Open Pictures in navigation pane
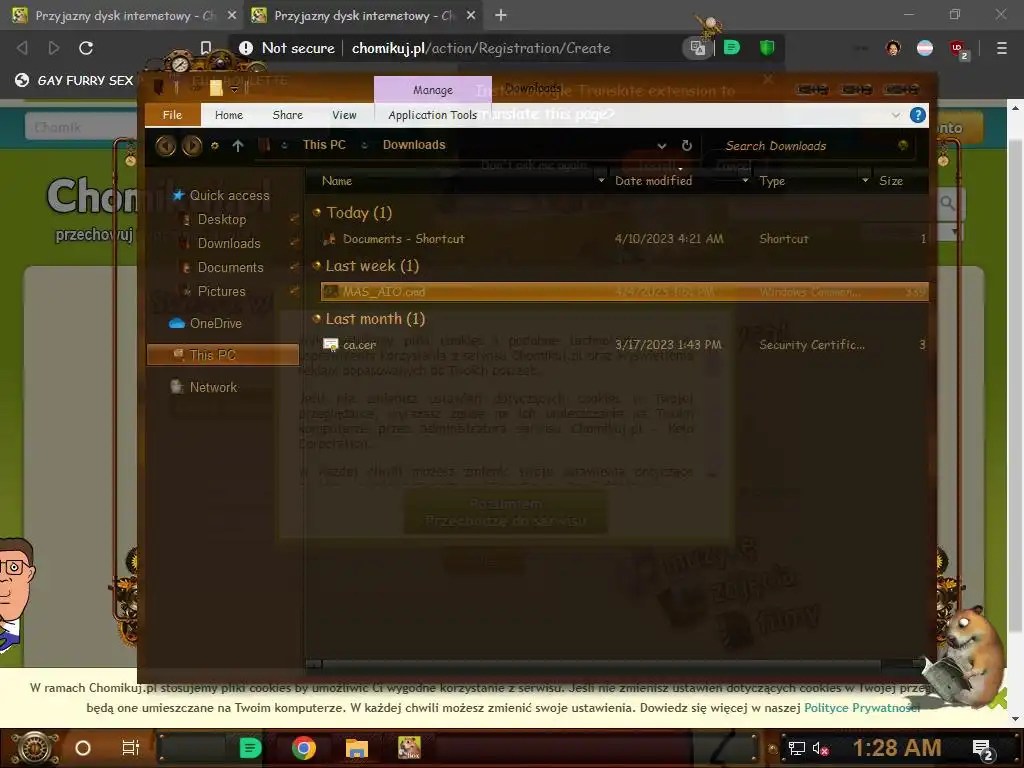Screen dimensions: 1024x768 point(222,291)
